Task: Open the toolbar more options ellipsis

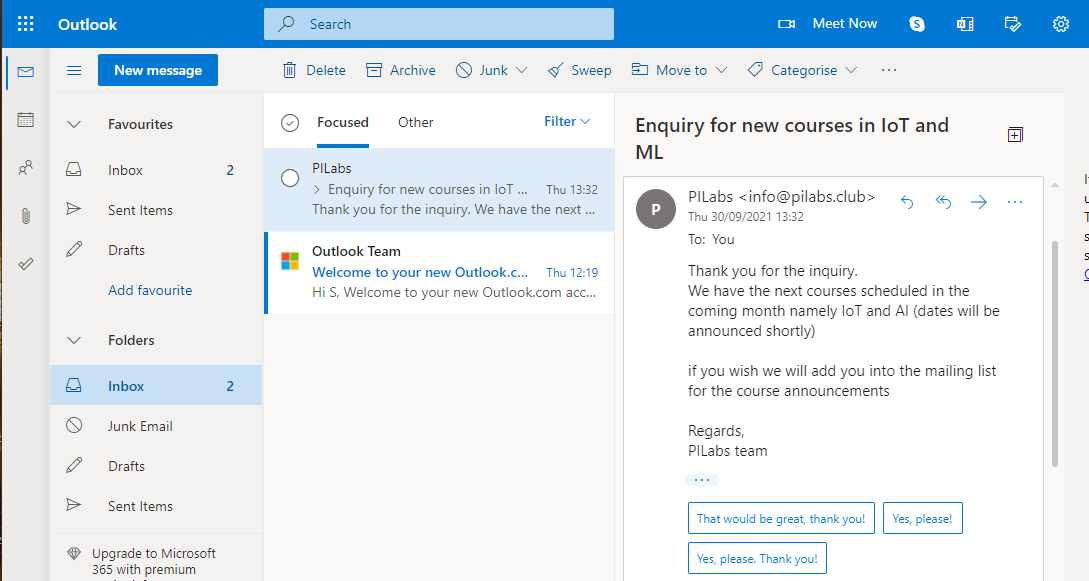Action: click(889, 70)
